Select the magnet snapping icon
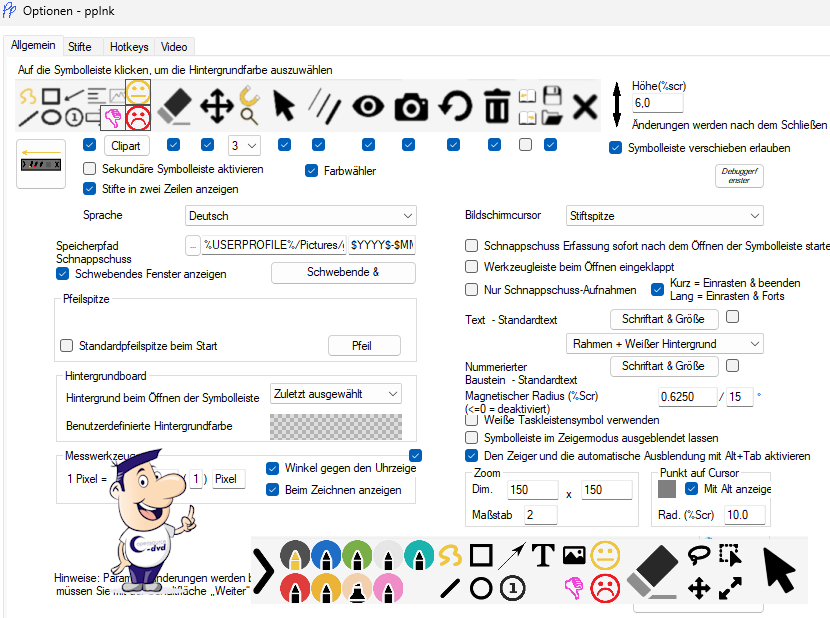 pyautogui.click(x=250, y=105)
